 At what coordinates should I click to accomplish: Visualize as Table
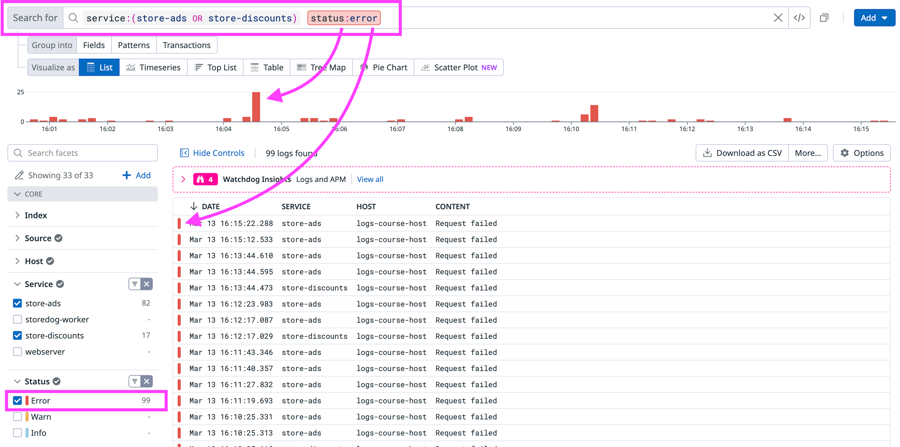(267, 67)
